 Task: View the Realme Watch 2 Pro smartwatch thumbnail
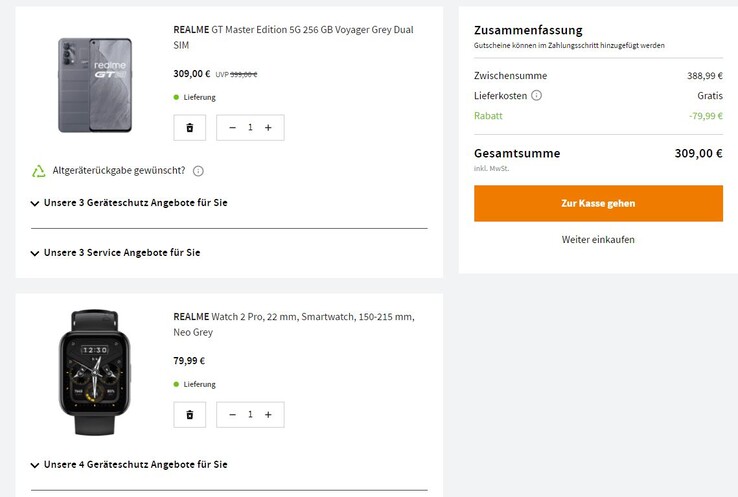click(x=95, y=372)
